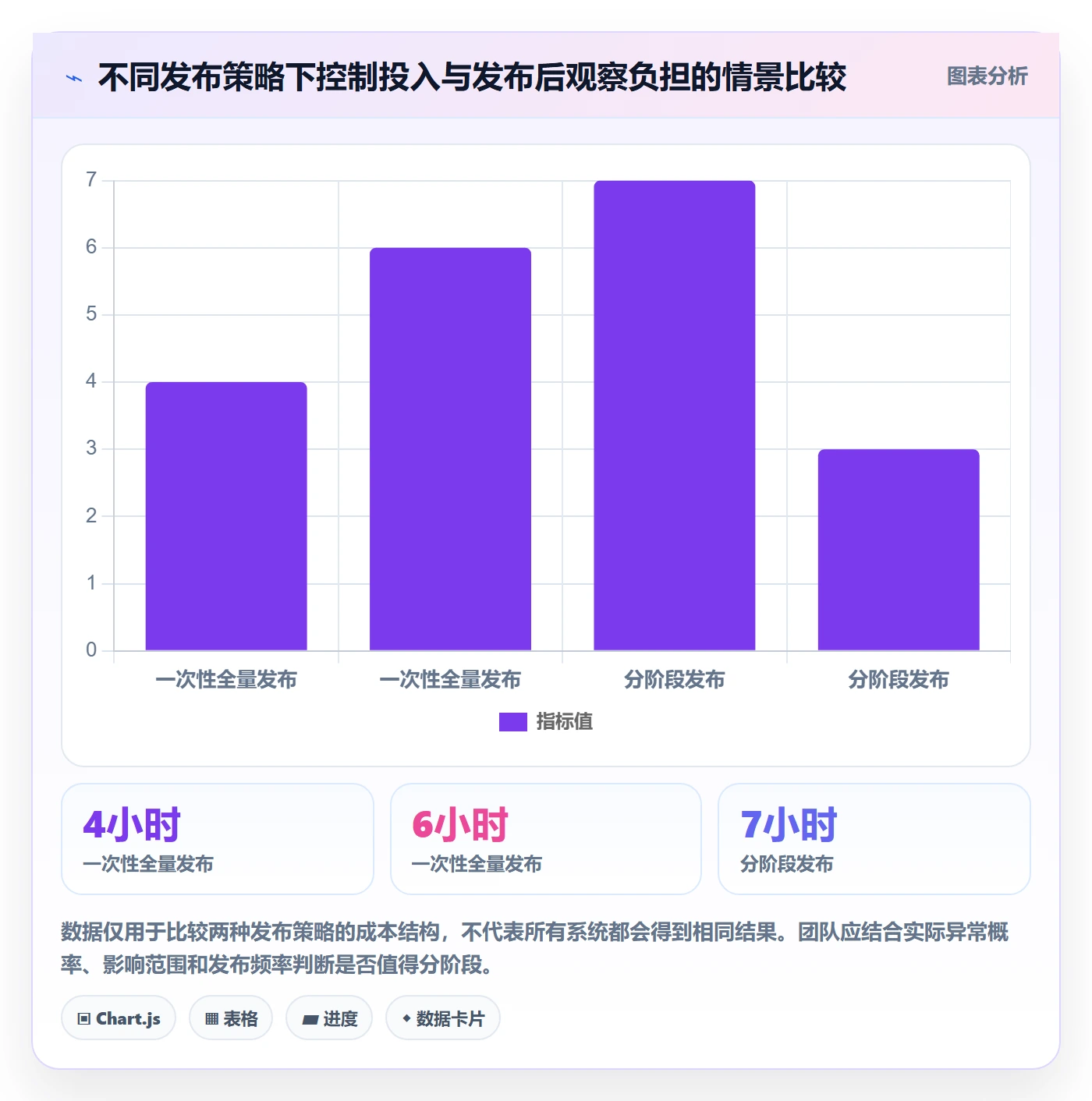Select the 表格 tag
This screenshot has width=1092, height=1101.
click(x=231, y=1018)
